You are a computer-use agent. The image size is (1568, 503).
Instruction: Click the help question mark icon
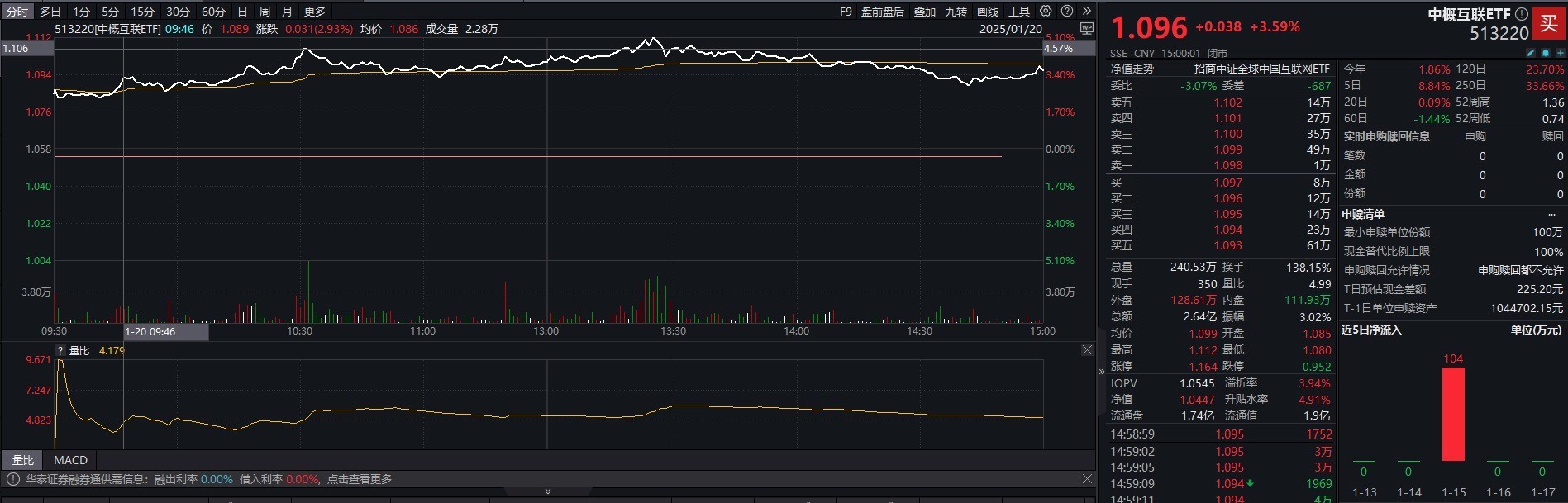(1067, 12)
